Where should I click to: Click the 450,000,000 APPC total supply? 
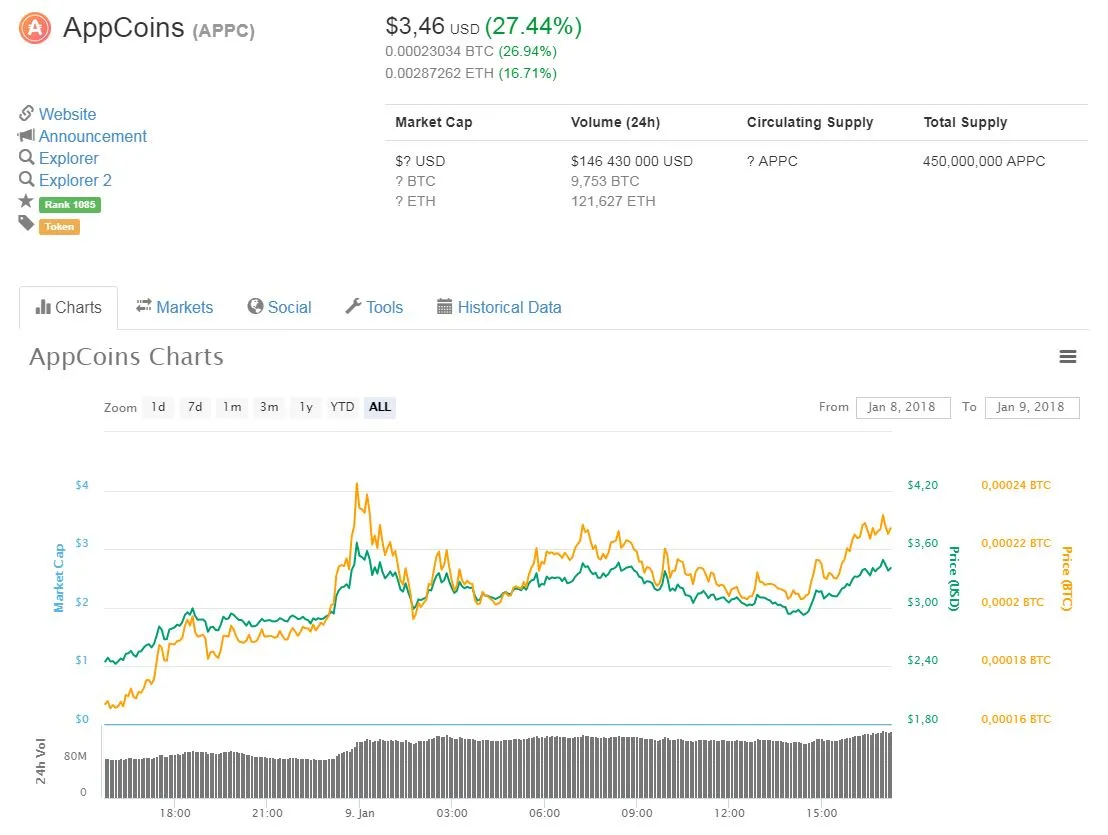click(984, 161)
